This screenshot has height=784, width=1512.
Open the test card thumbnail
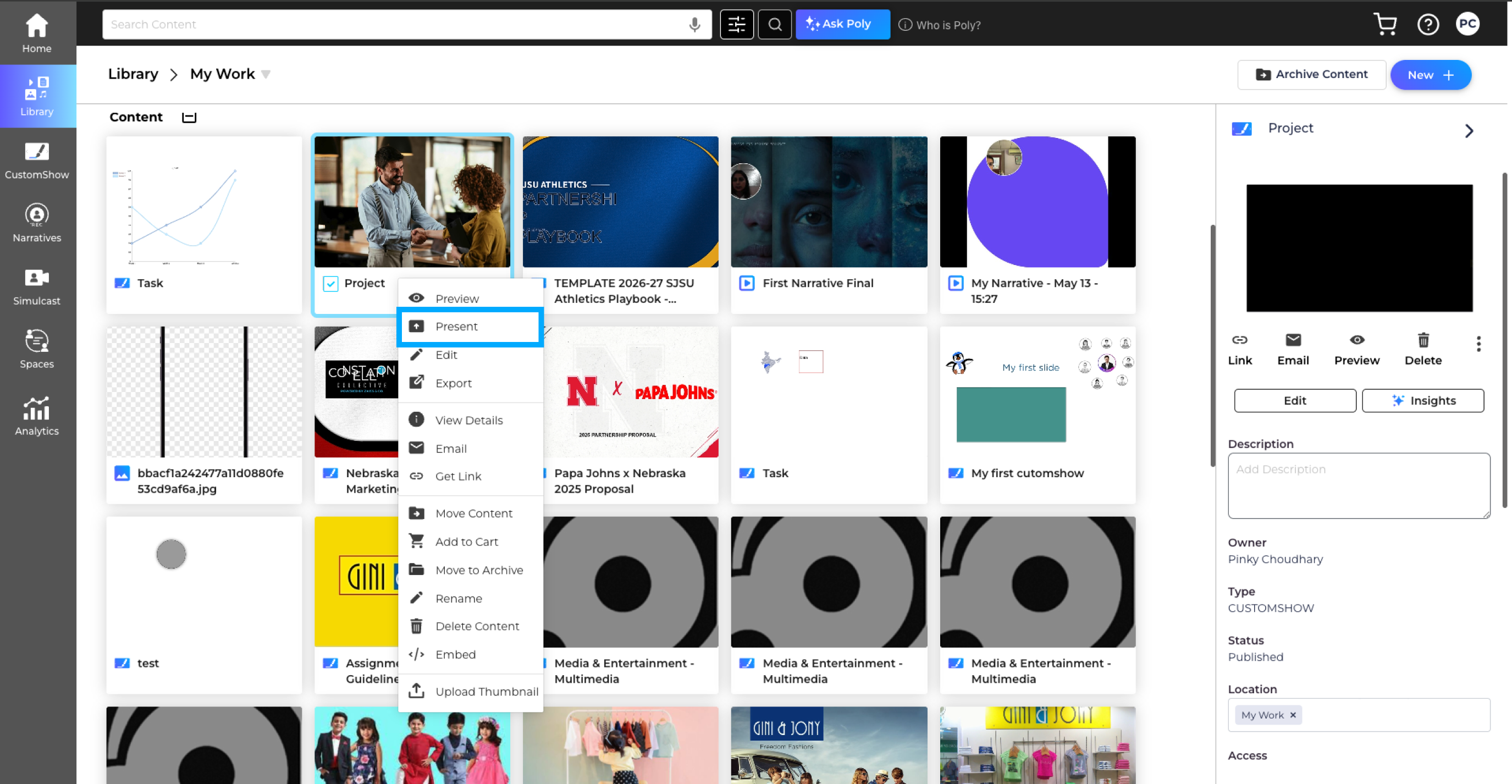(203, 582)
